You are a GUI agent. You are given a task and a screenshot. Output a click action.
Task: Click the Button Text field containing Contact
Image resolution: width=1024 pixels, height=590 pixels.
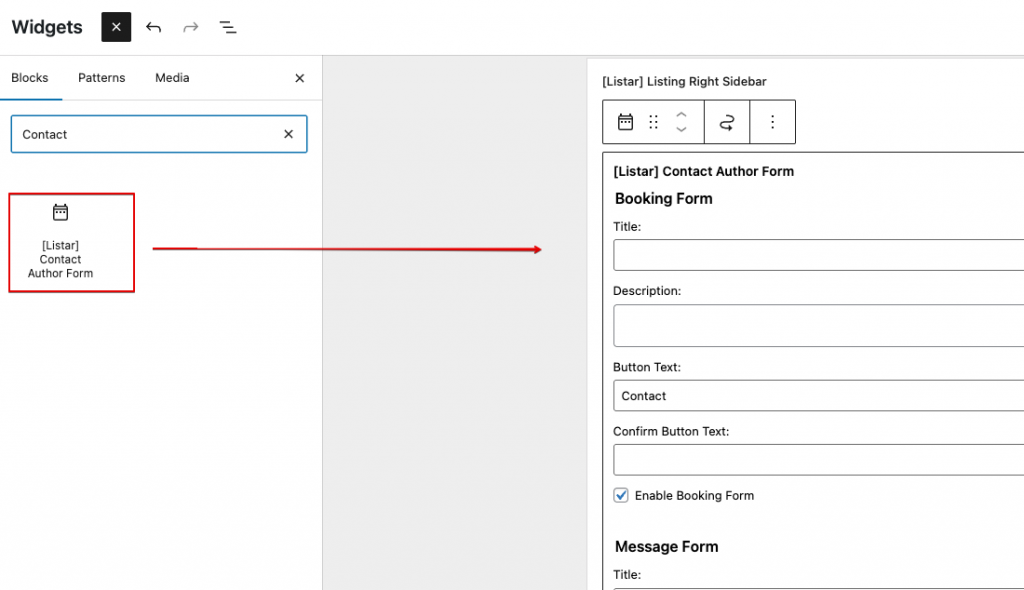[x=818, y=396]
